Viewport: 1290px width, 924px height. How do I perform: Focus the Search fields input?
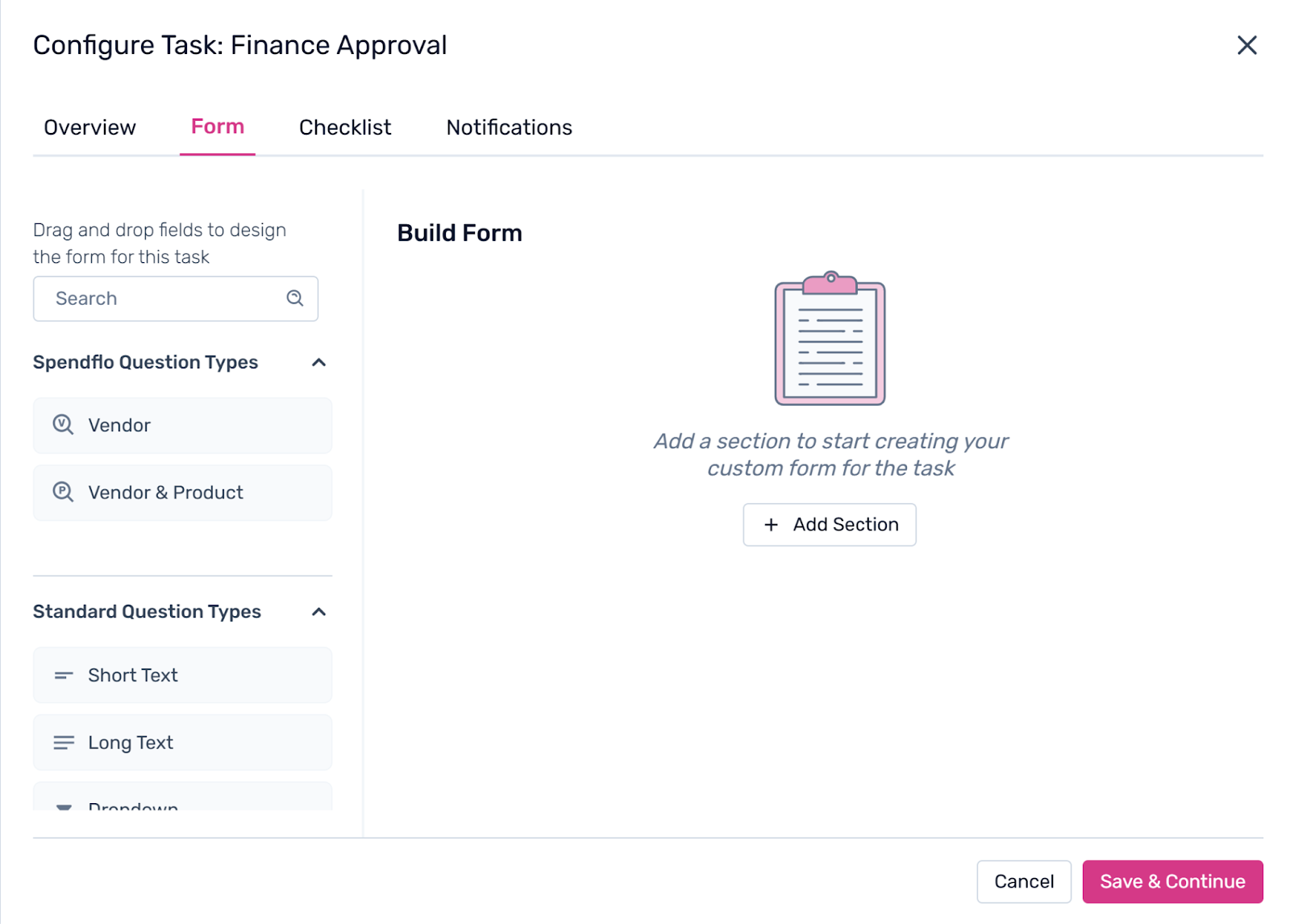point(161,298)
